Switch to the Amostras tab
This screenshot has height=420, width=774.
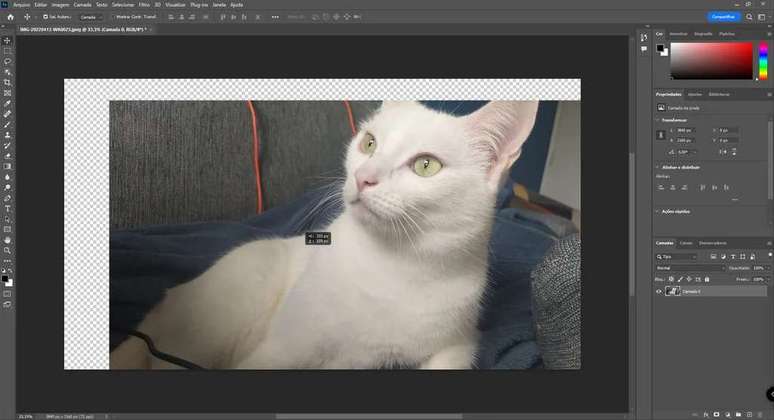pyautogui.click(x=678, y=34)
